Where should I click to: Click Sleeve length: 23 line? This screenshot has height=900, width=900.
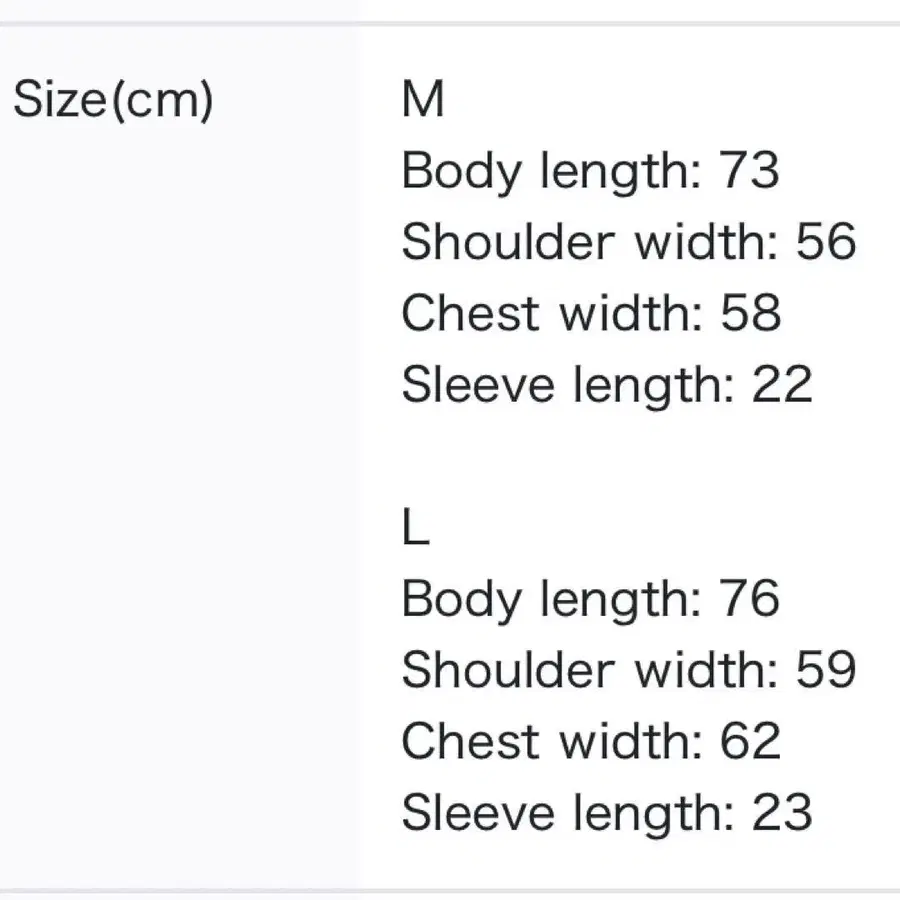tap(607, 815)
